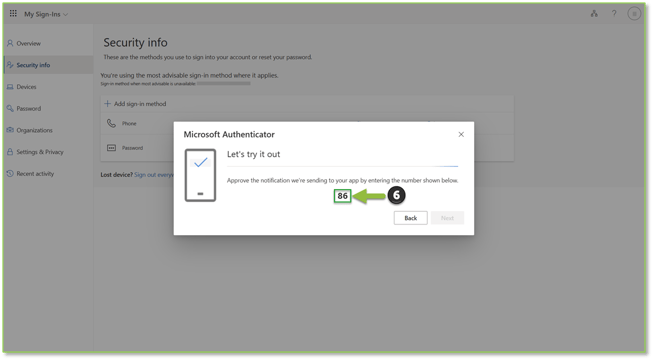Viewport: 653px width, 360px height.
Task: Click the Organizations briefcase icon
Action: (10, 130)
